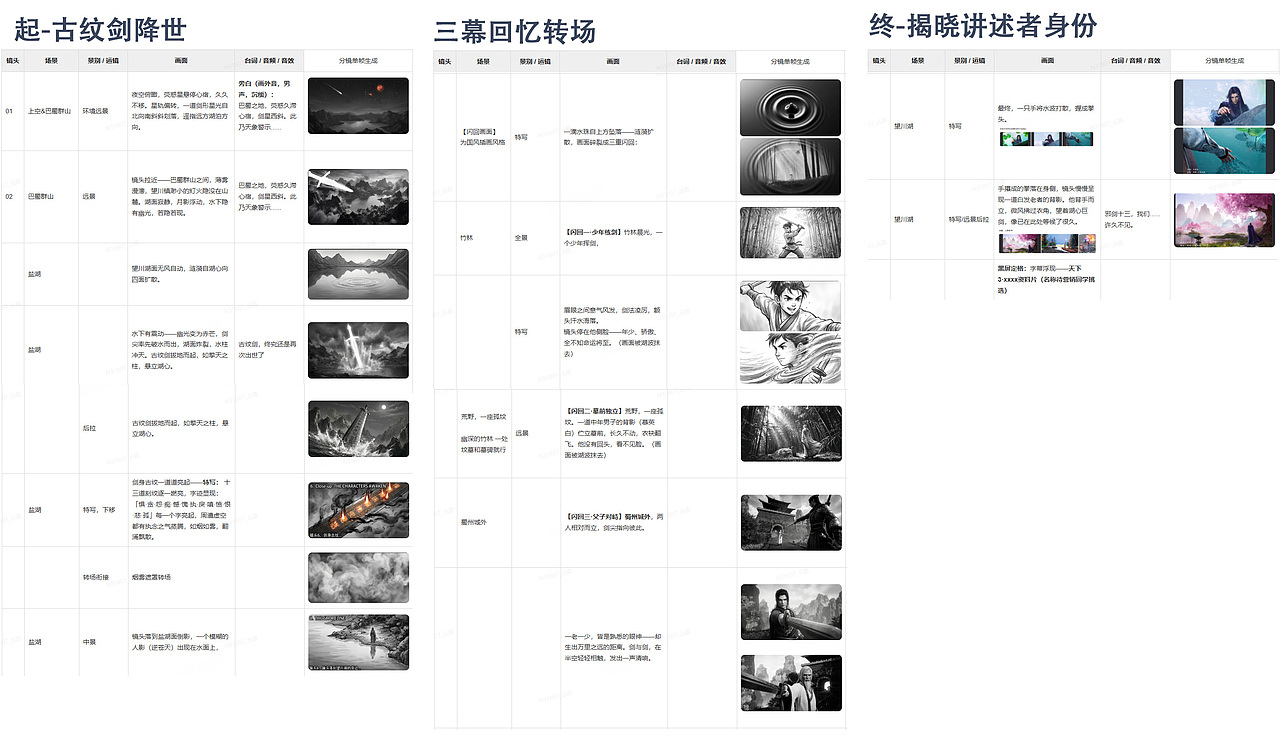Click the description starting 夜空俯瞰
Image resolution: width=1280 pixels, height=742 pixels.
point(180,111)
